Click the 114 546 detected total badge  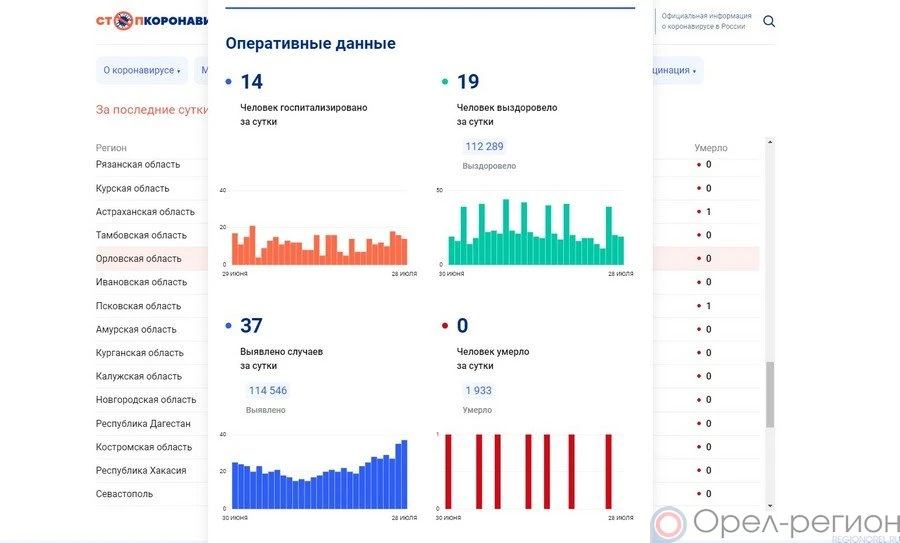(267, 391)
